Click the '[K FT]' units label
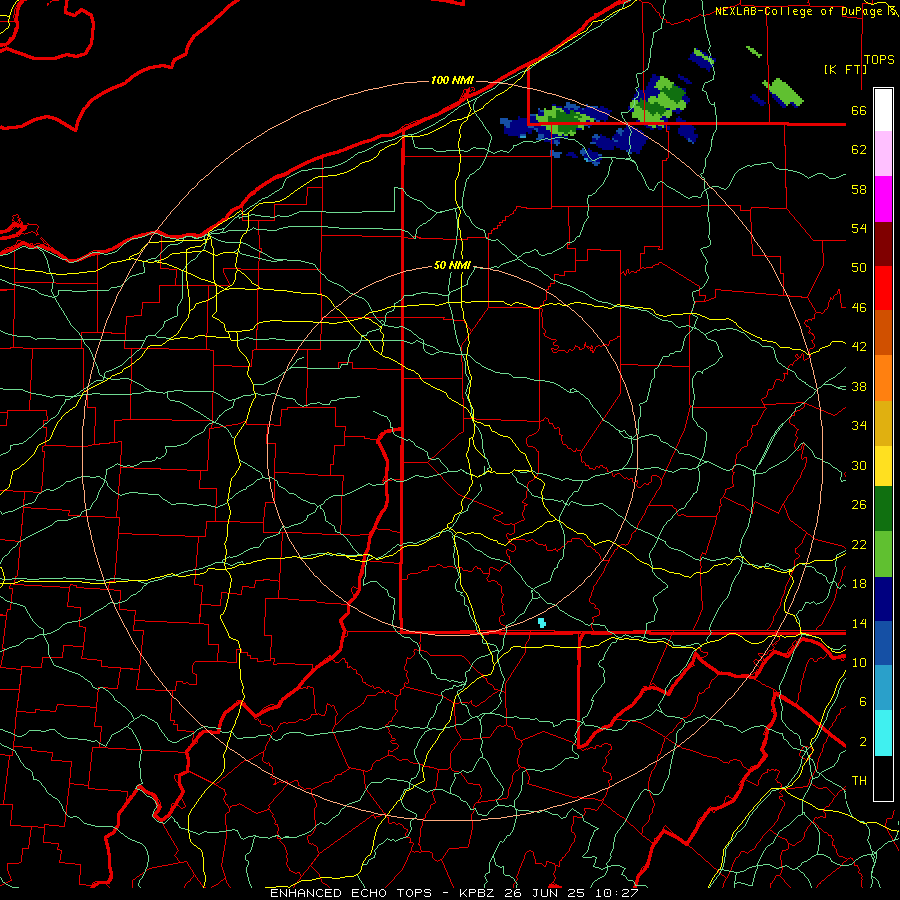This screenshot has height=900, width=900. tap(845, 69)
